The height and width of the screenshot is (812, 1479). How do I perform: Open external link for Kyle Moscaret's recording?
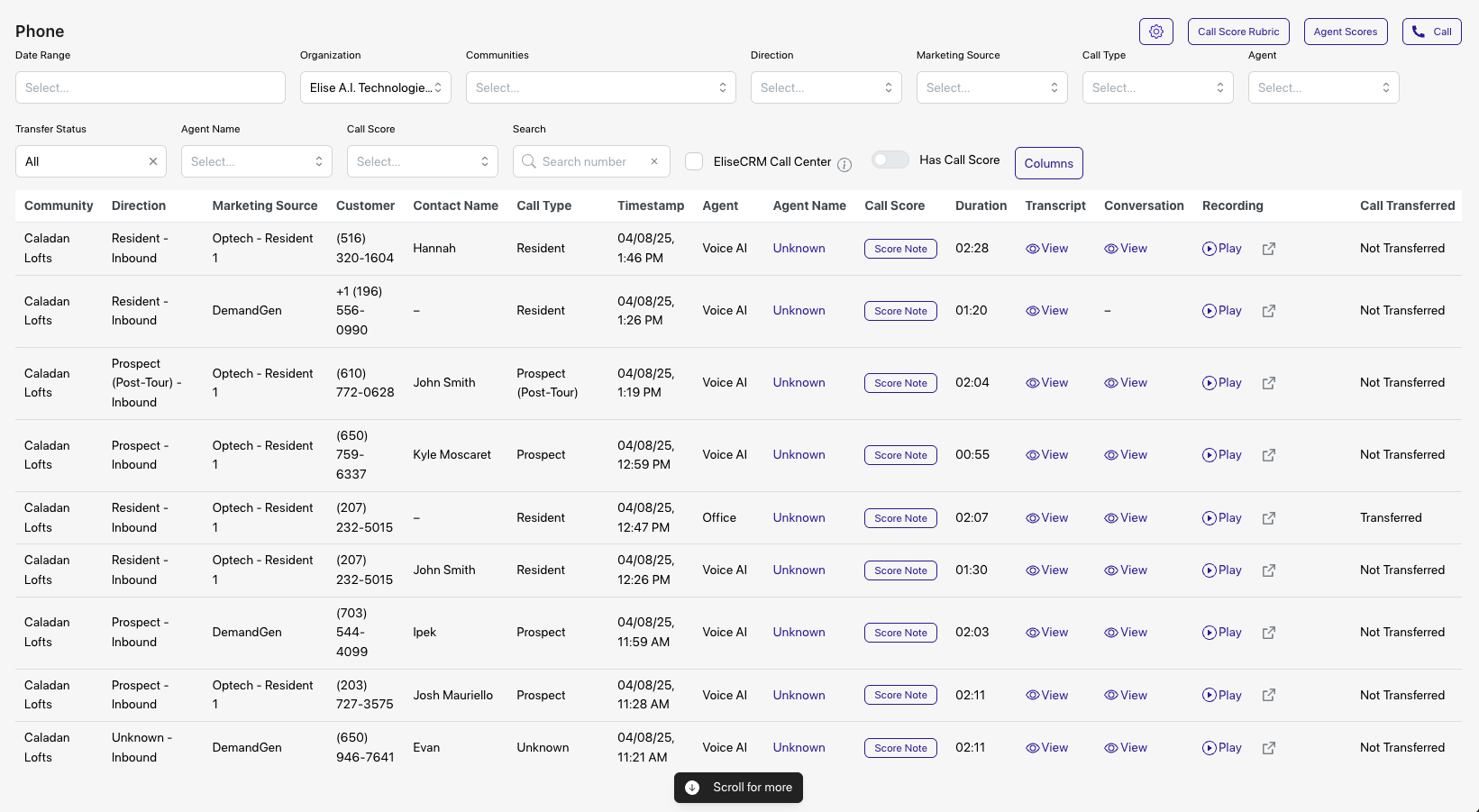tap(1269, 455)
